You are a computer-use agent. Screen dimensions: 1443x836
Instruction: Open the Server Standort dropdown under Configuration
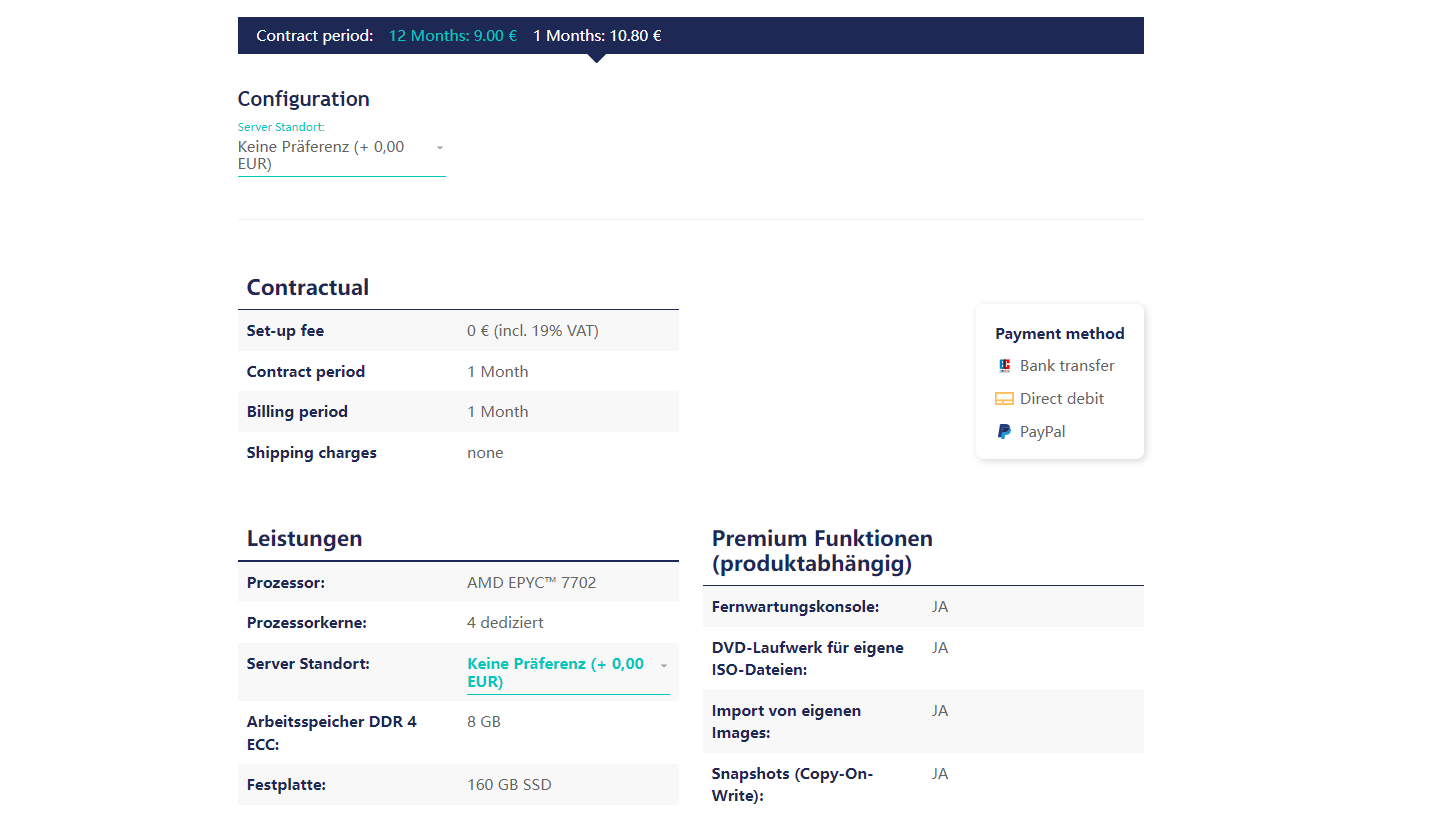341,155
